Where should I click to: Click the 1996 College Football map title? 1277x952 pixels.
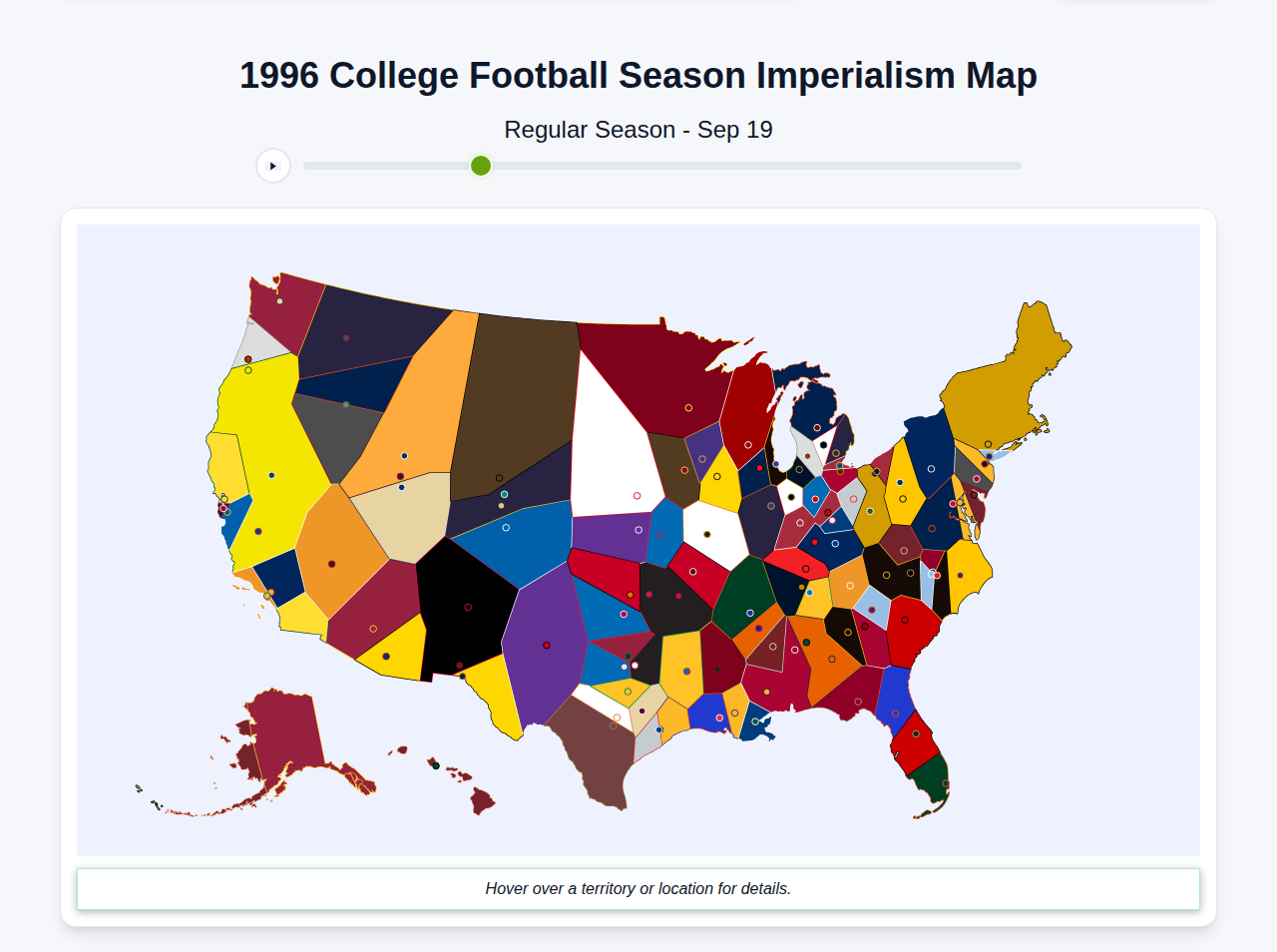[638, 75]
